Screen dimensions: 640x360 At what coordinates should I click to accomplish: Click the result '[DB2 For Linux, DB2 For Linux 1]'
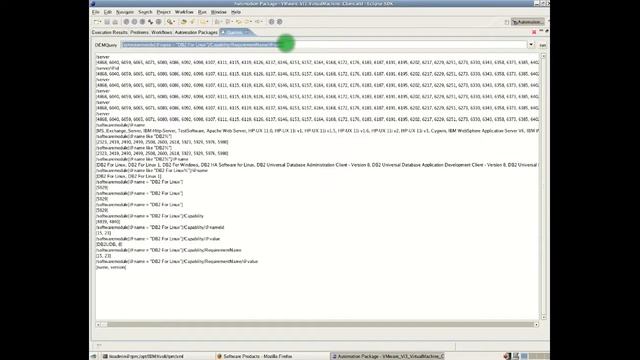[129, 176]
